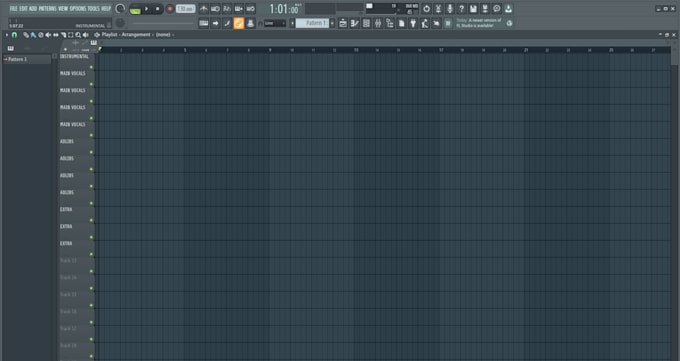The width and height of the screenshot is (680, 361).
Task: Toggle the orange multilink controllers button
Action: 239,23
